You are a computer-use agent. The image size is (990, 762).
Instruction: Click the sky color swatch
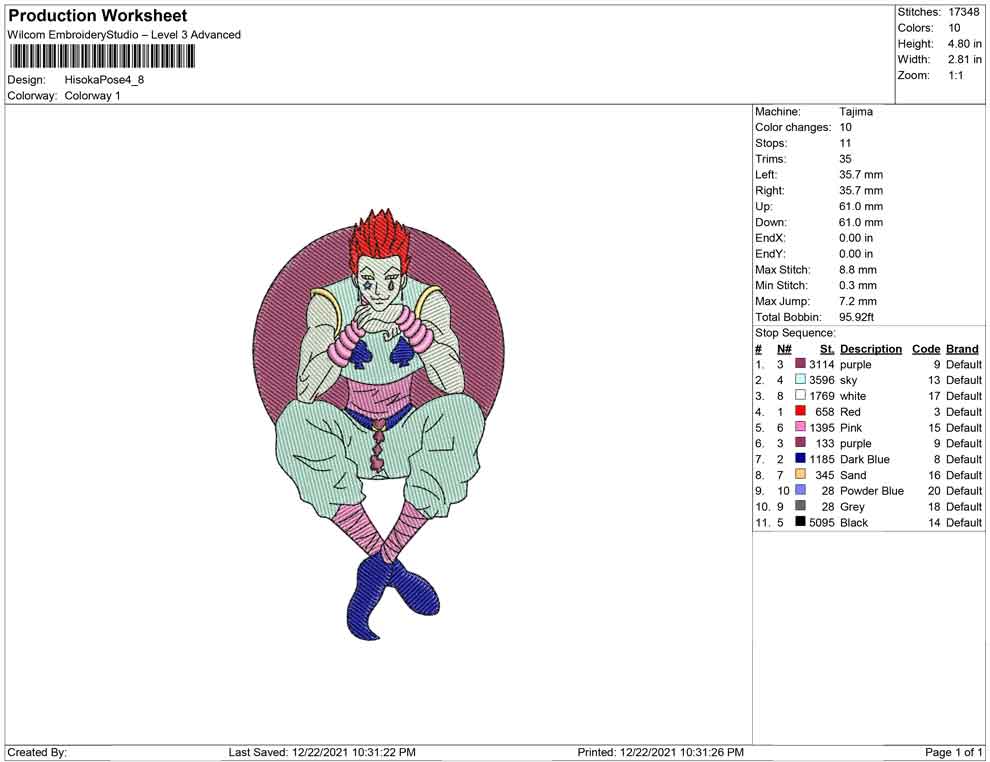pos(800,379)
